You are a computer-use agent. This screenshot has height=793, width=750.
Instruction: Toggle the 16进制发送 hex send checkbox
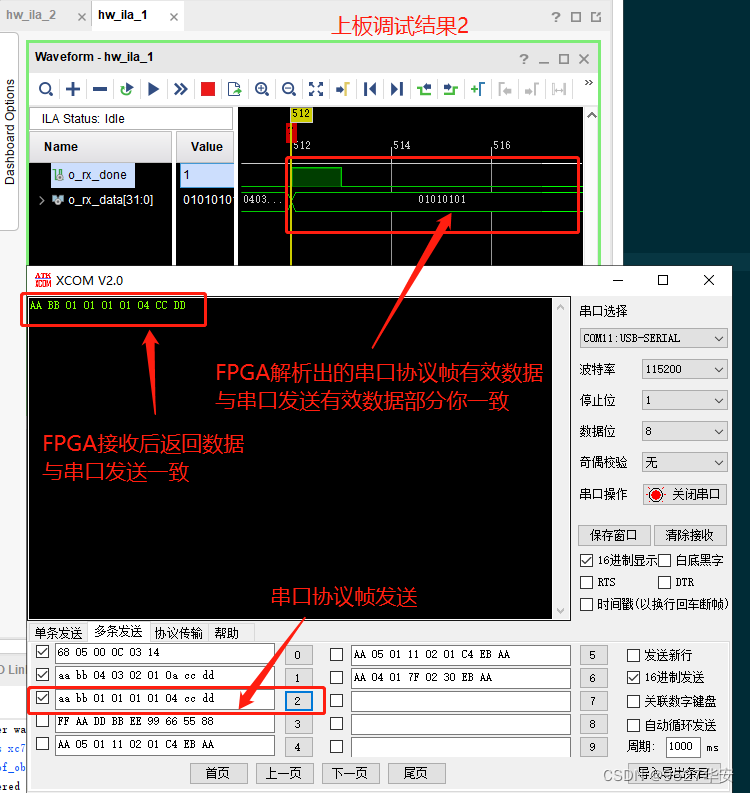(x=633, y=677)
